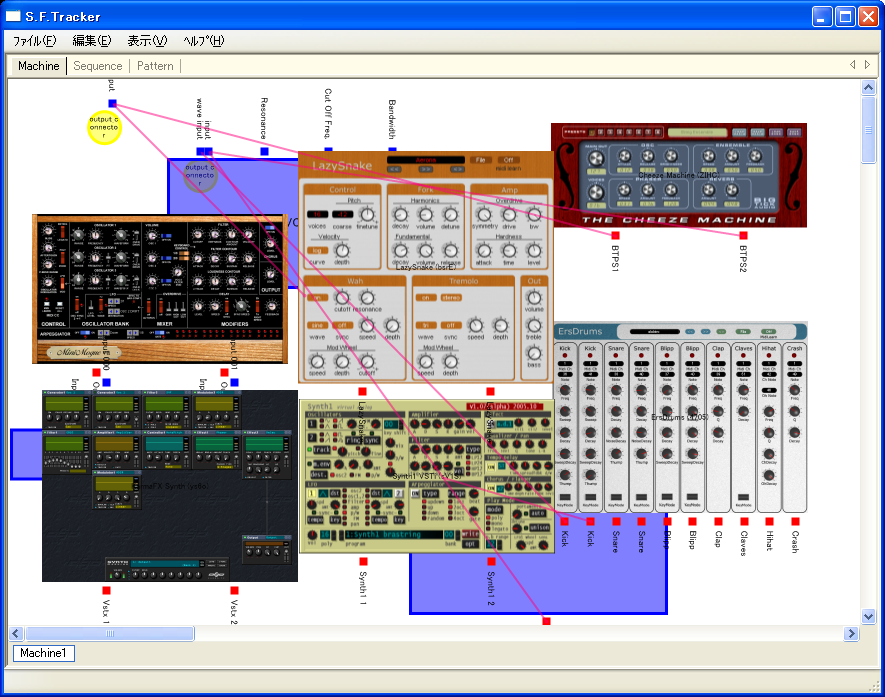Click the vertical scrollbar down arrow
Viewport: 885px width, 697px height.
868,617
